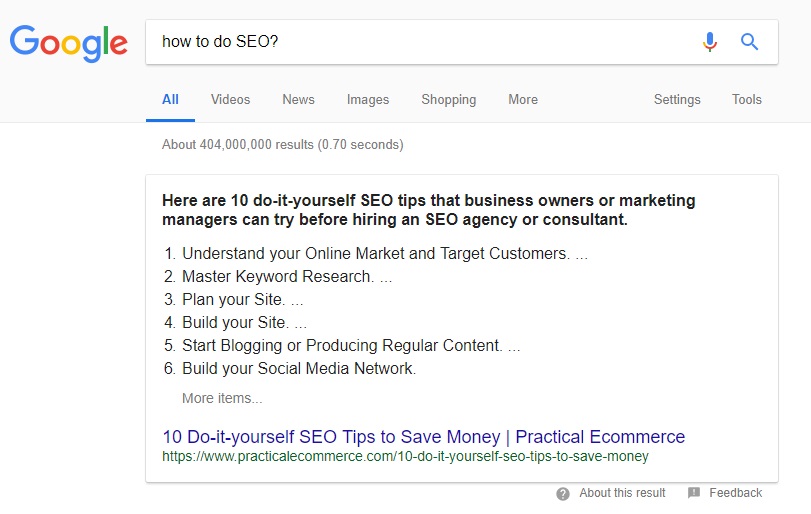Switch to the News tab
This screenshot has height=514, width=811.
[298, 99]
